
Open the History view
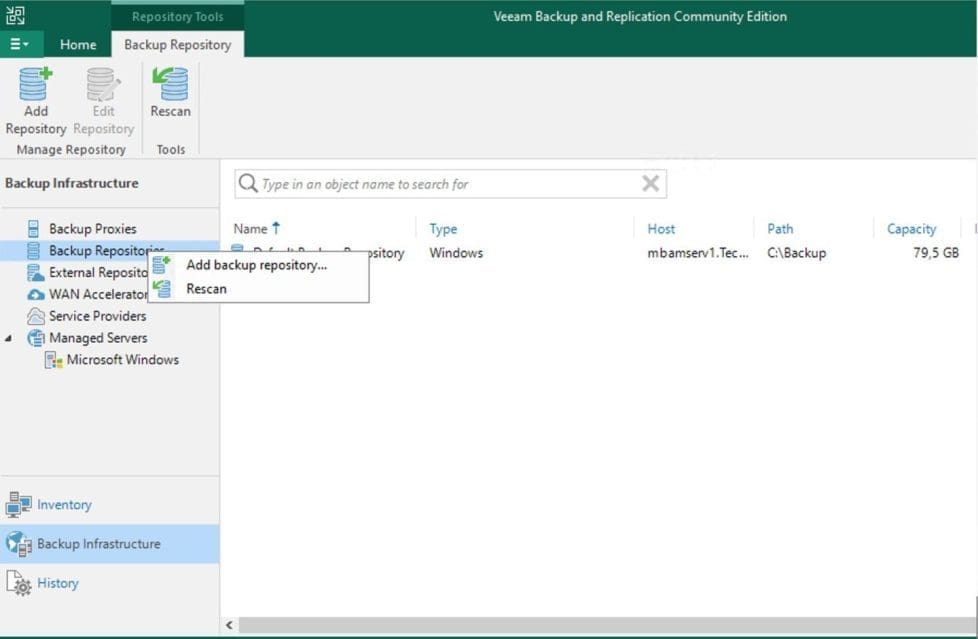click(57, 583)
